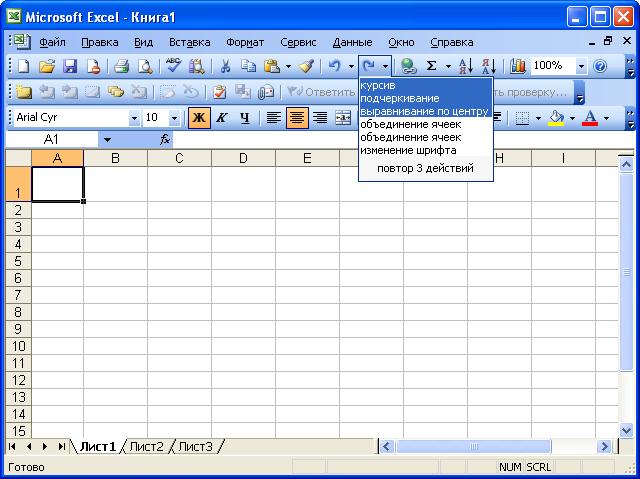640x479 pixels.
Task: Toggle center alignment
Action: 297,118
